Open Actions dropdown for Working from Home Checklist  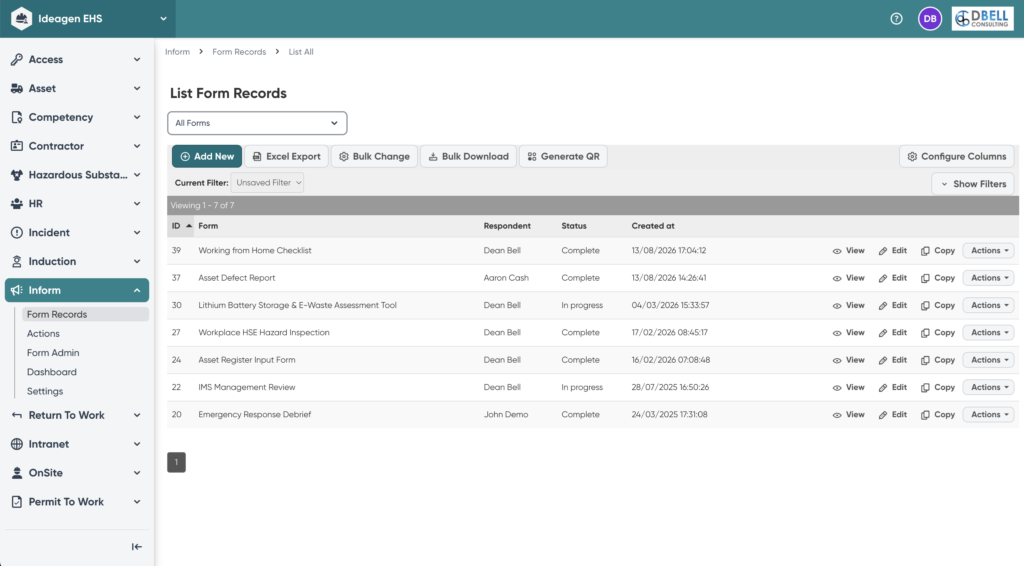[x=988, y=251]
